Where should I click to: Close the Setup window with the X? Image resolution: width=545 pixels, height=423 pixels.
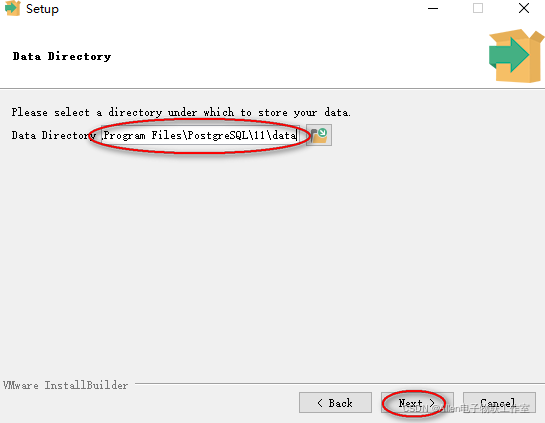point(523,8)
